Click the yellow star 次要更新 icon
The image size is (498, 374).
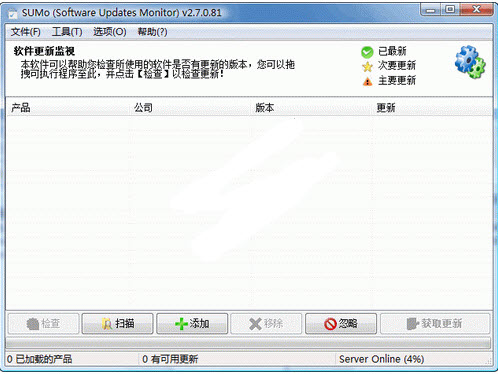367,67
